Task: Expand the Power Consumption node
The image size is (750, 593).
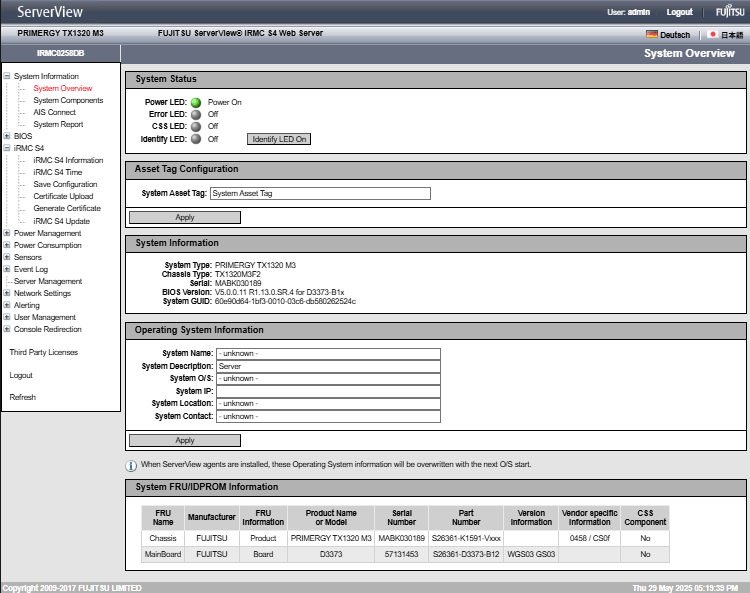Action: [x=7, y=245]
